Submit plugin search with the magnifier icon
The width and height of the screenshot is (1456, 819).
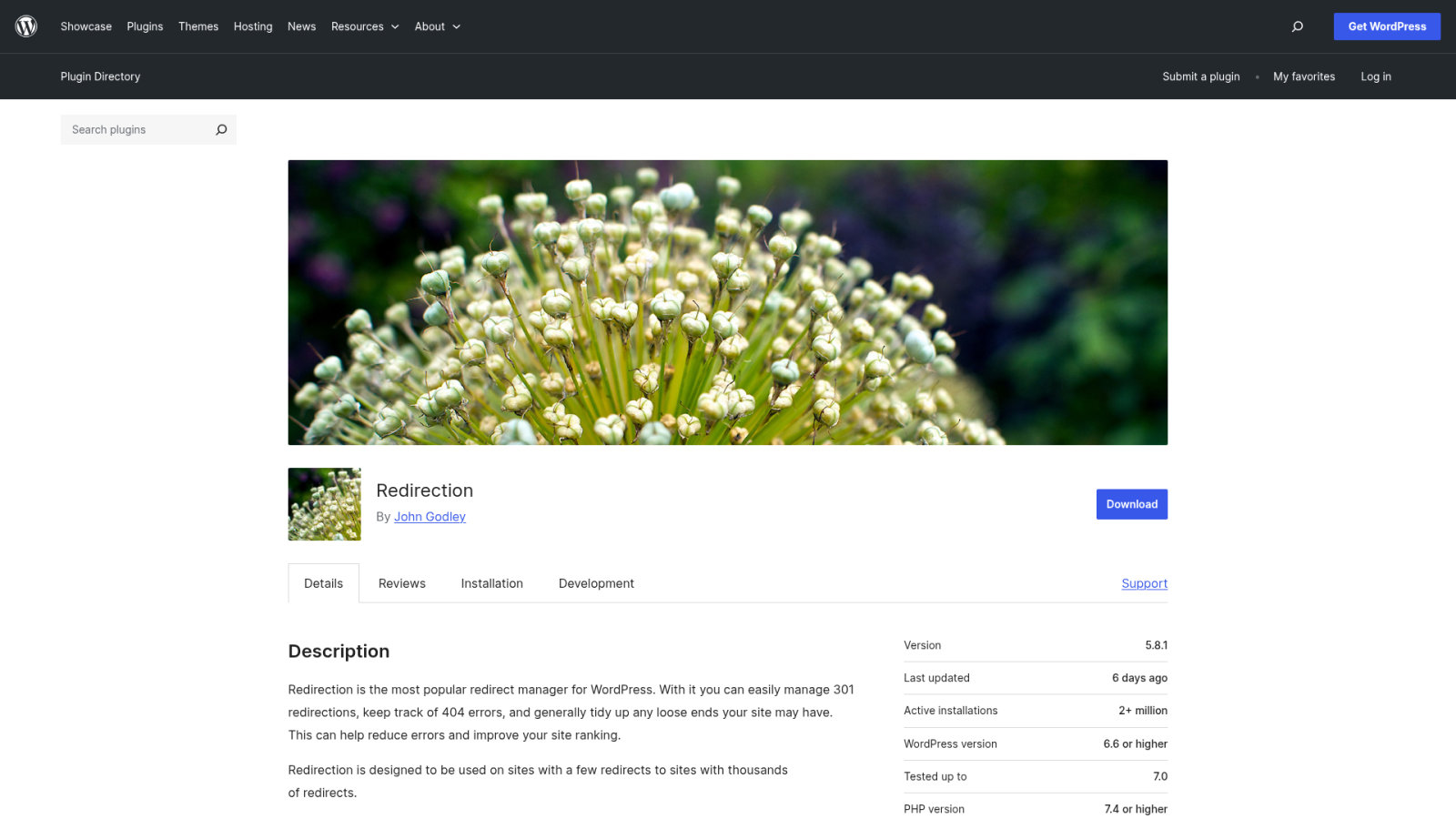click(x=221, y=129)
